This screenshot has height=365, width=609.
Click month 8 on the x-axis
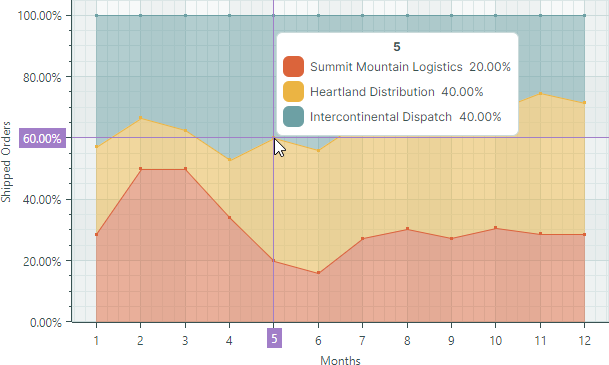pyautogui.click(x=407, y=341)
